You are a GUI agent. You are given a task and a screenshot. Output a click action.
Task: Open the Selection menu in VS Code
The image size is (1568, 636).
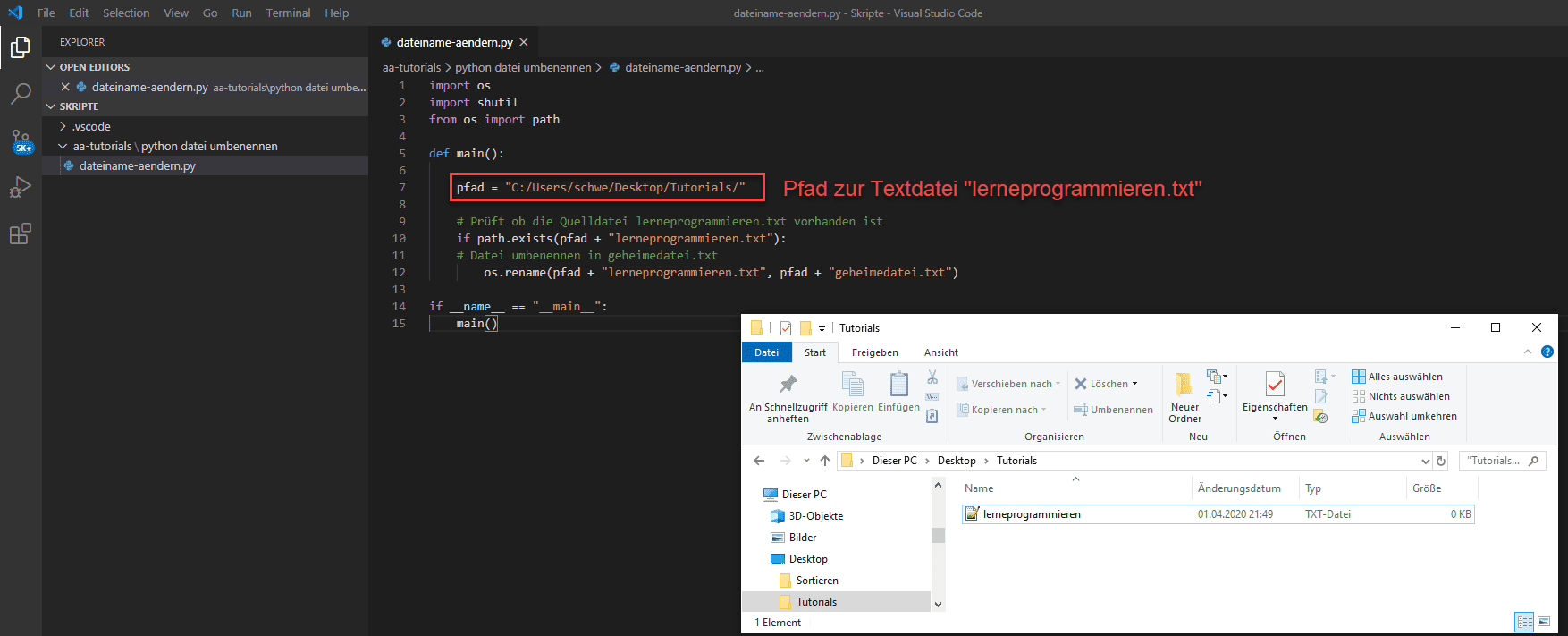coord(126,13)
